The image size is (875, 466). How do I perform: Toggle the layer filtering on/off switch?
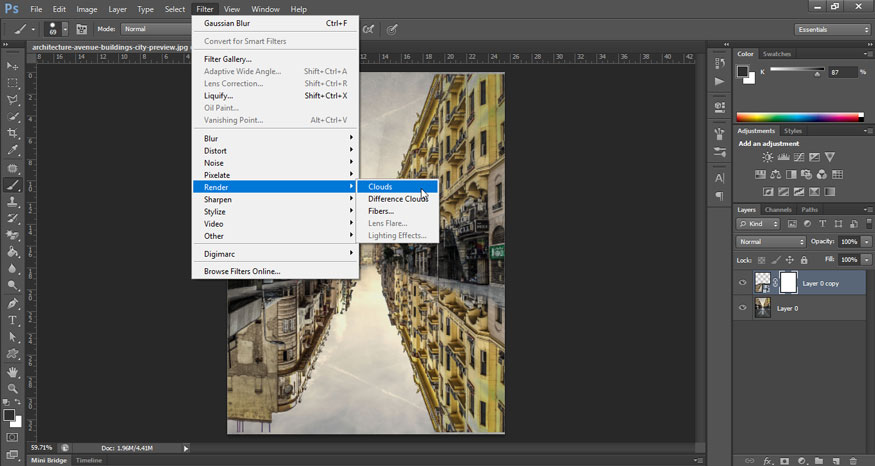coord(869,223)
